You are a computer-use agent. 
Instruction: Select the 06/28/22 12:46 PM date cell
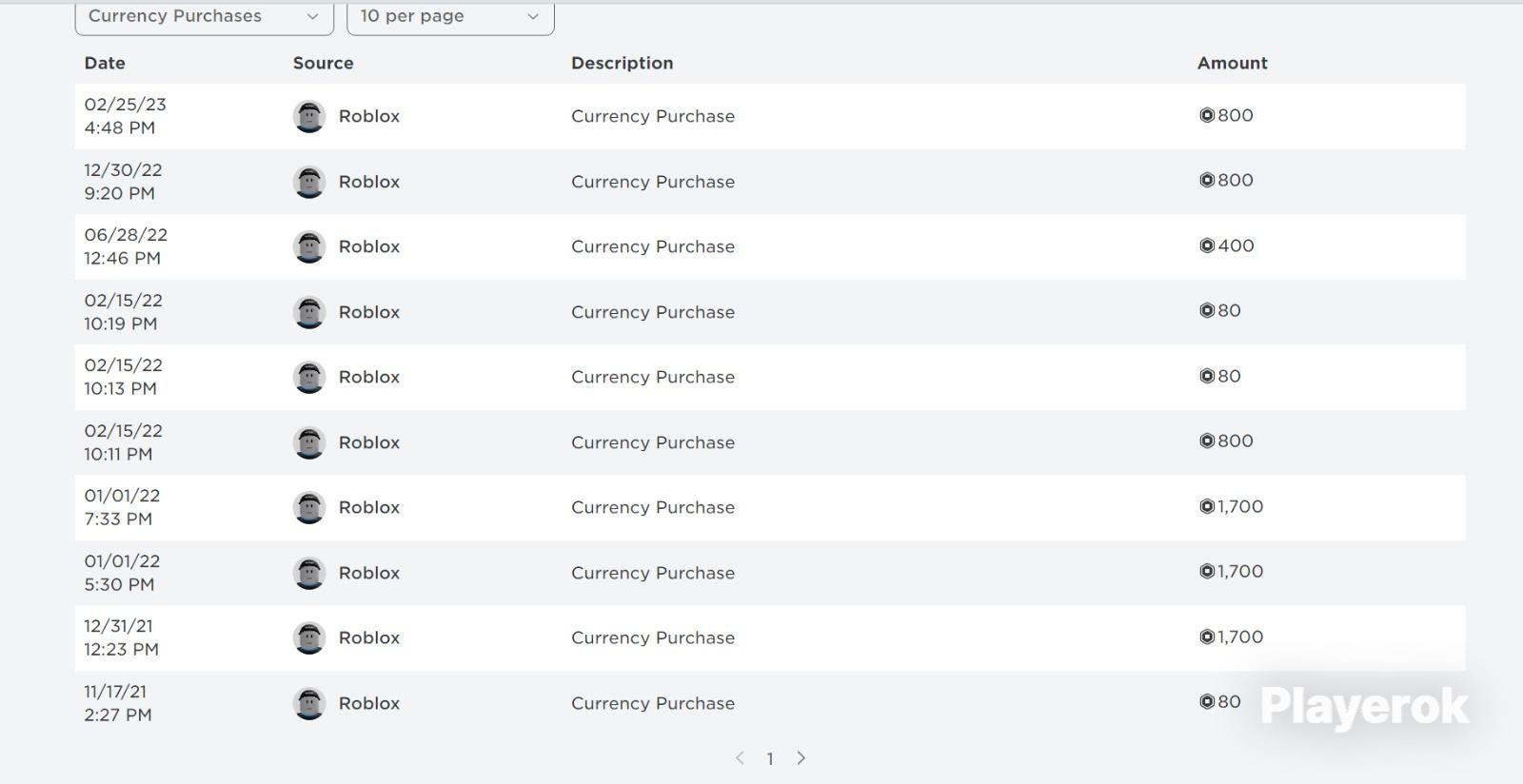pyautogui.click(x=126, y=246)
